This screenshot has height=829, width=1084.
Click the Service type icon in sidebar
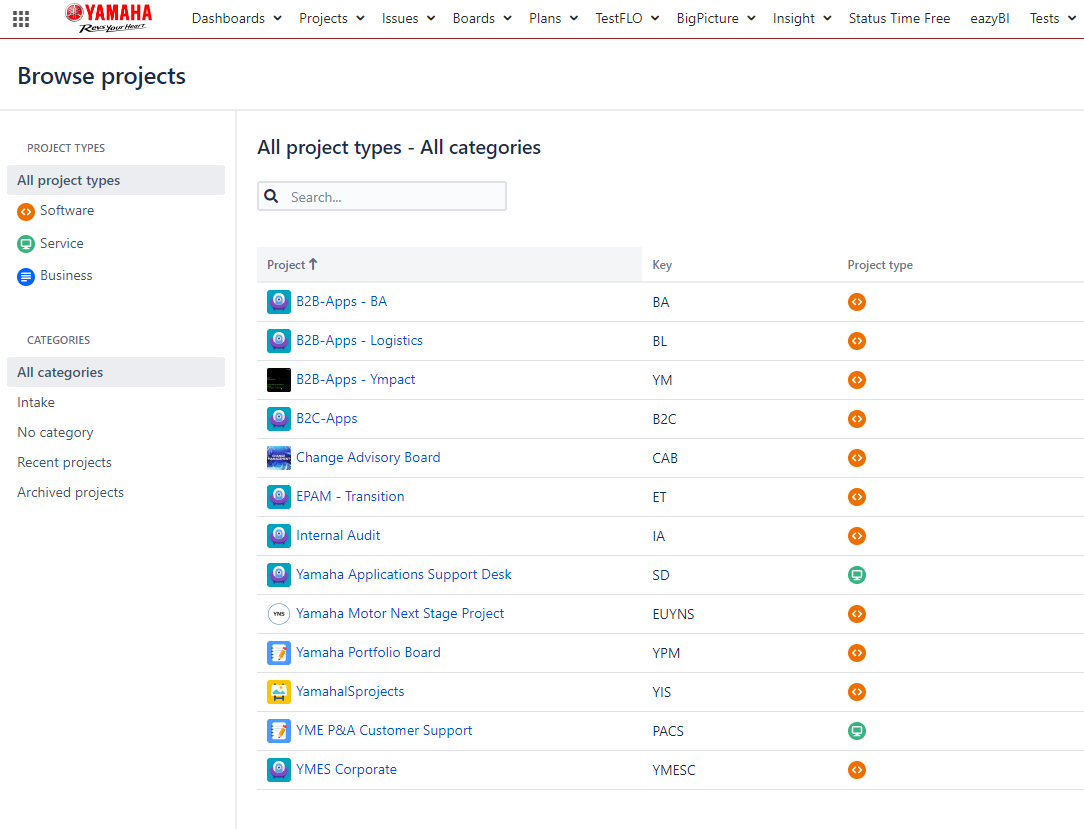(26, 244)
